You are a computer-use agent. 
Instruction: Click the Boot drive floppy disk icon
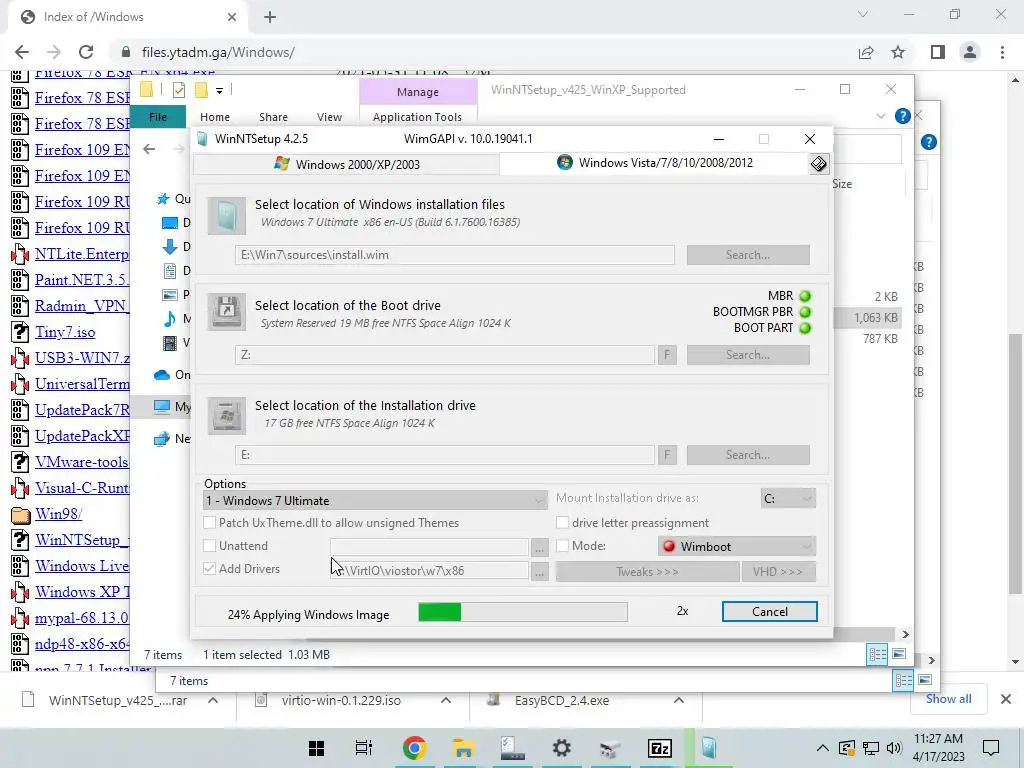(x=227, y=312)
